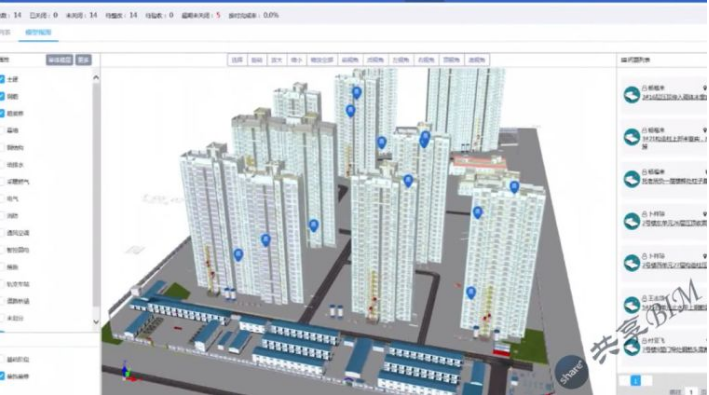Screen dimensions: 709x395
Task: Switch to 顶视角 (top view)
Action: [x=451, y=60]
